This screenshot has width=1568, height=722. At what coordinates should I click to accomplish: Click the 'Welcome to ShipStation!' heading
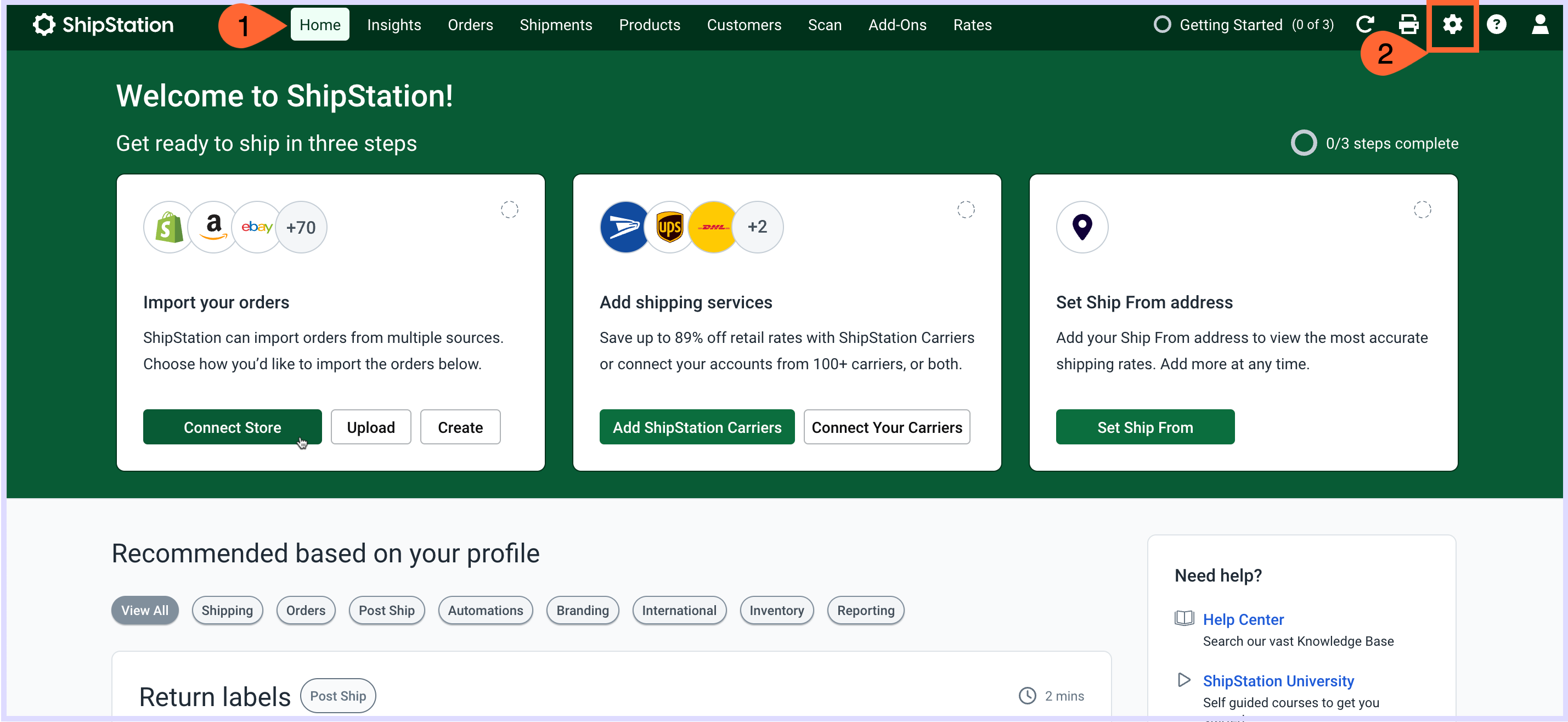pyautogui.click(x=284, y=95)
